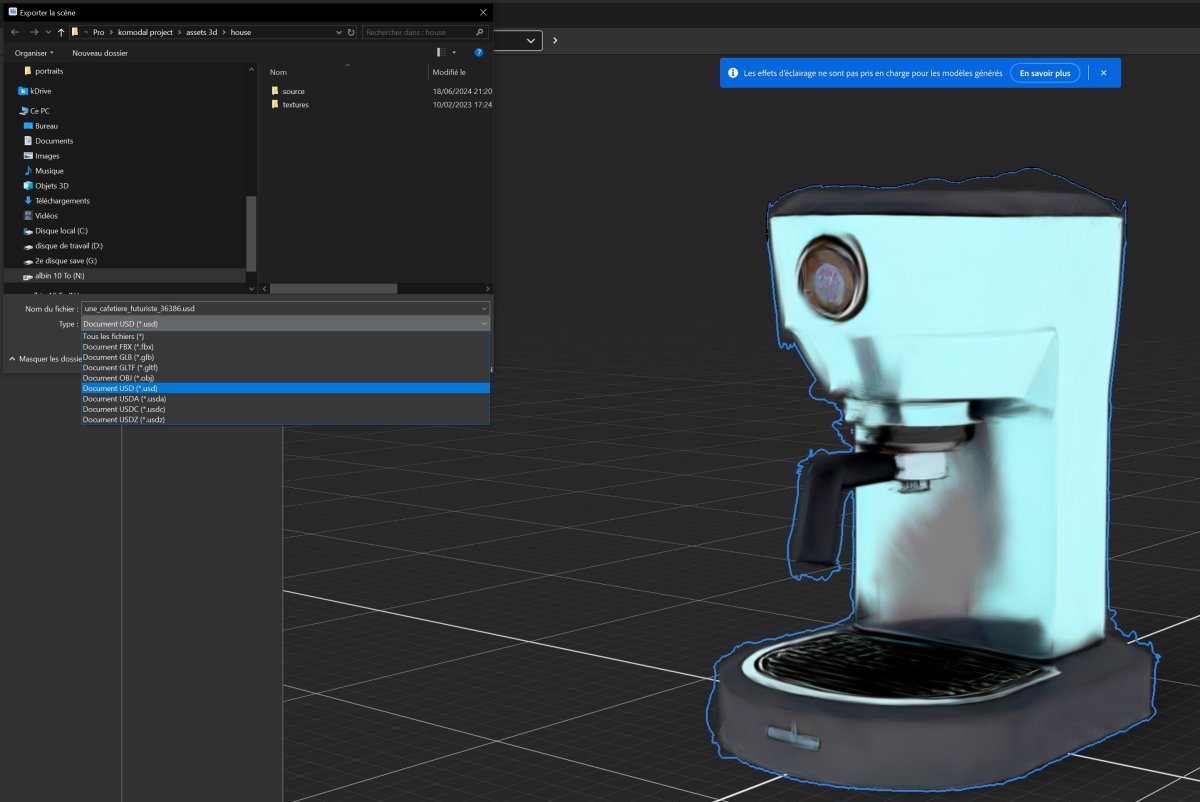Click the refresh icon in address bar
This screenshot has height=802, width=1200.
pyautogui.click(x=351, y=32)
